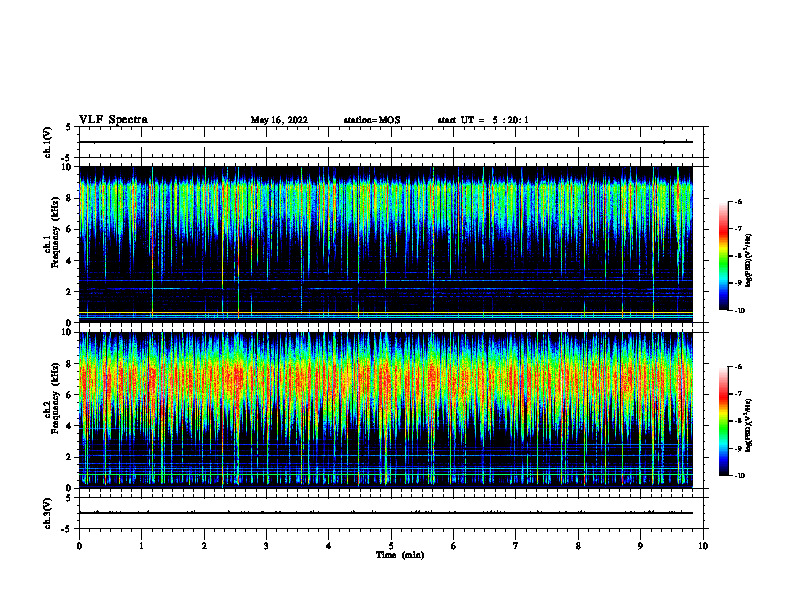Click the 'ch.3(V)' axis label

click(48, 513)
